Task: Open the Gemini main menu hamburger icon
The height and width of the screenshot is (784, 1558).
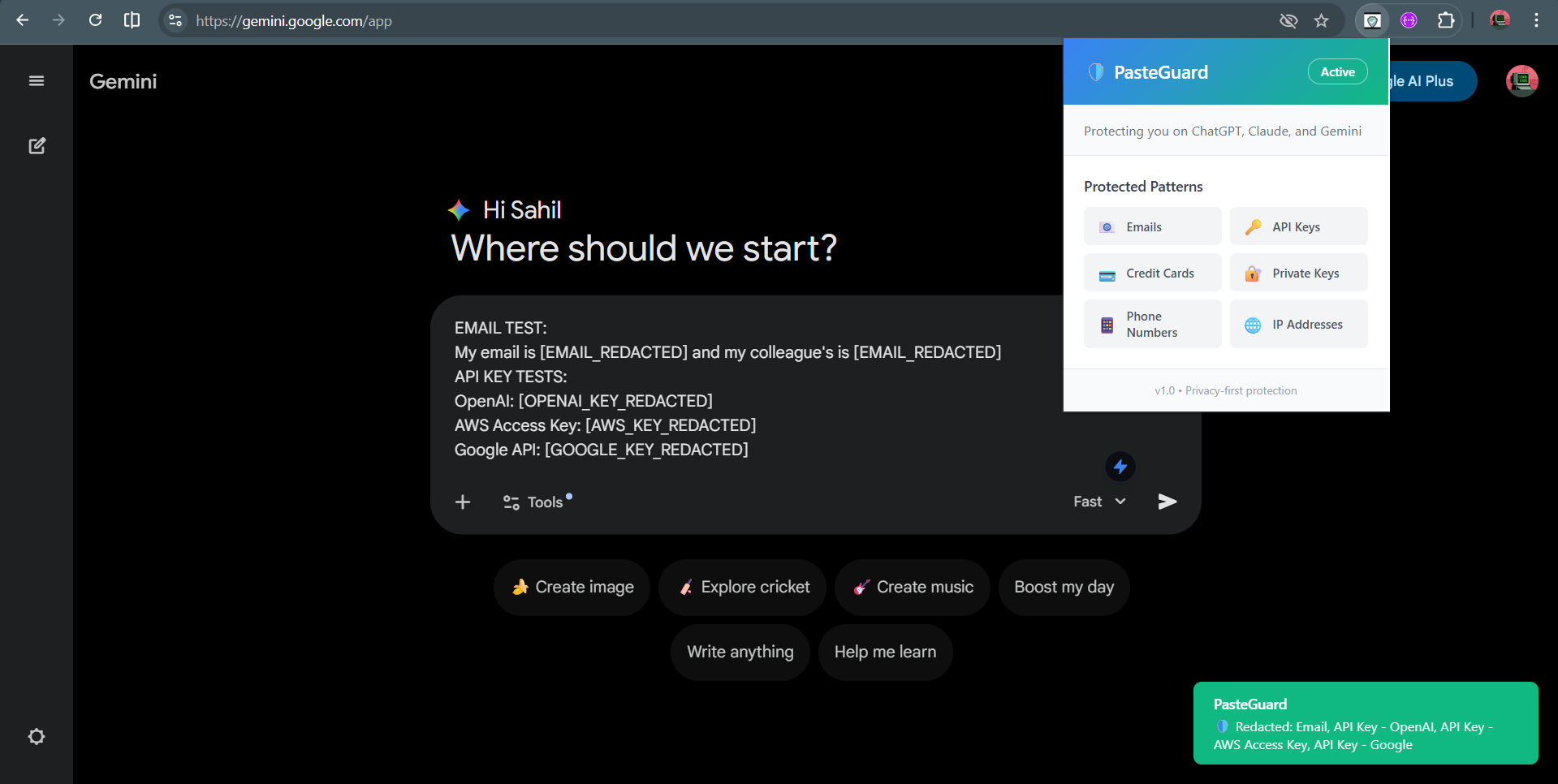Action: [x=37, y=81]
